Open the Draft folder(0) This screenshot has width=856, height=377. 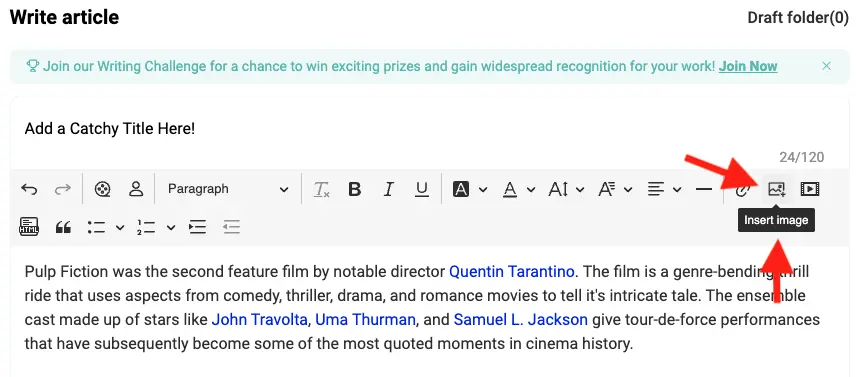pos(798,17)
